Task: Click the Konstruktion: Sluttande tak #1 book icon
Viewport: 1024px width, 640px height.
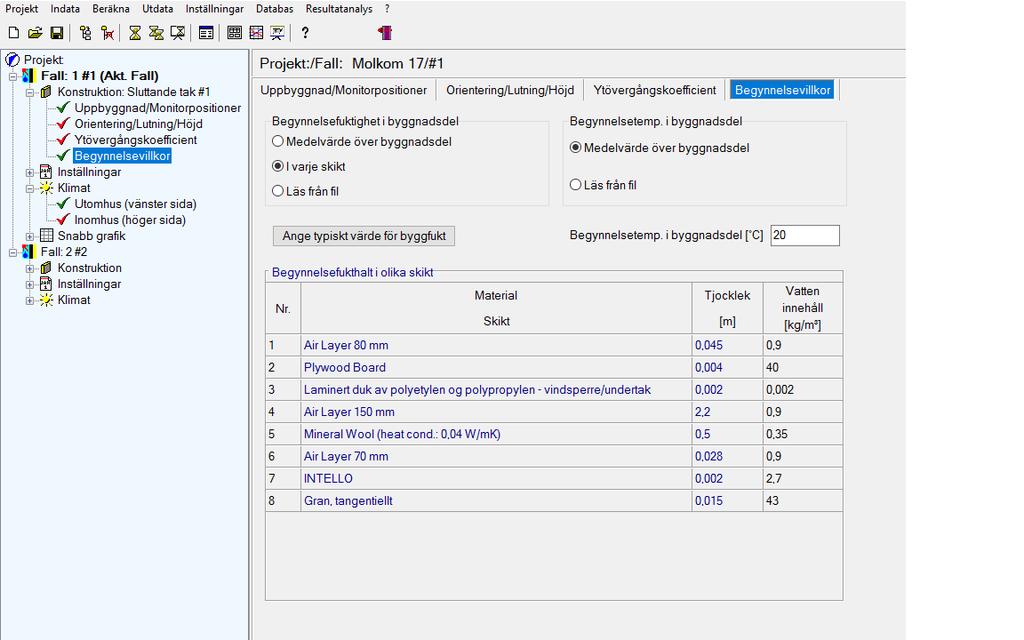Action: click(x=46, y=92)
